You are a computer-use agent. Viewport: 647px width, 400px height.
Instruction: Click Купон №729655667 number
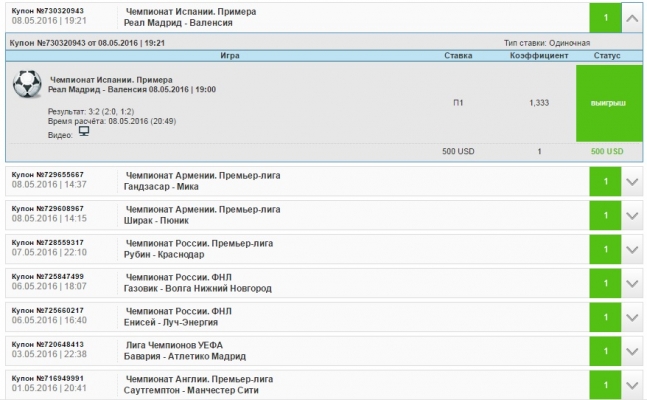(47, 175)
